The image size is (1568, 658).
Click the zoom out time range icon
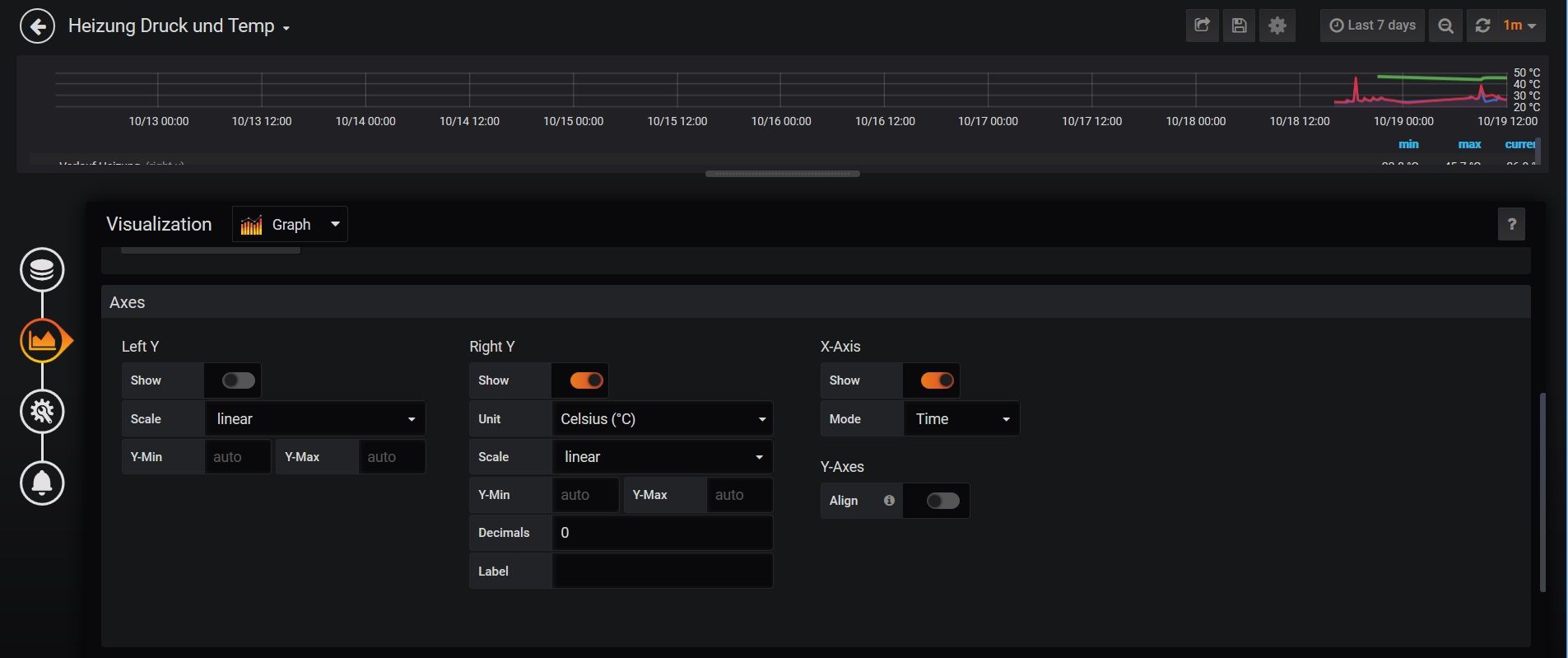point(1445,26)
